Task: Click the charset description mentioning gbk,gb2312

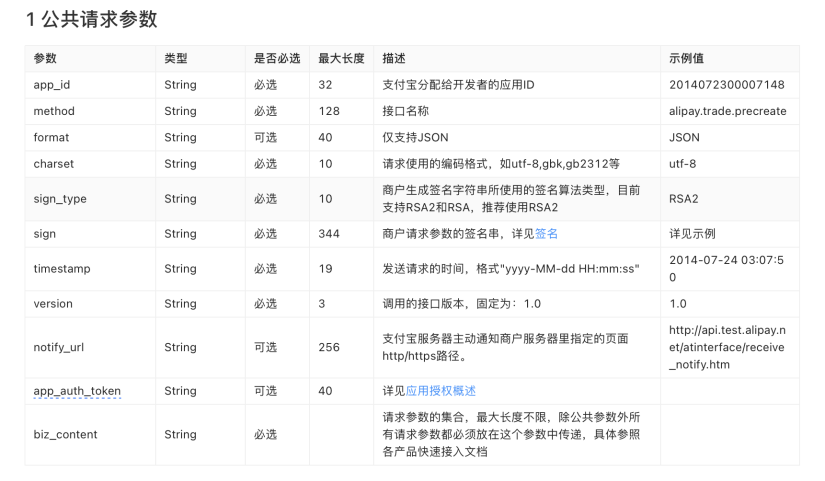Action: 501,164
